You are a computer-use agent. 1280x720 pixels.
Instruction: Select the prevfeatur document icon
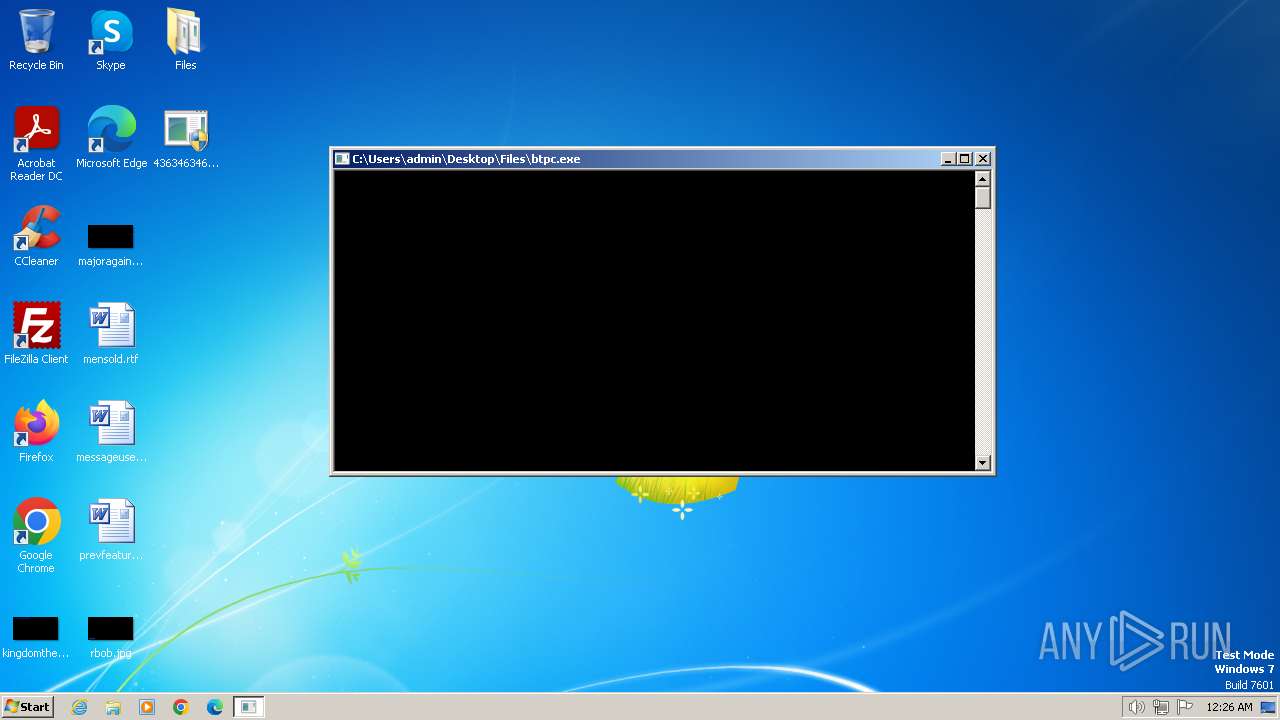click(111, 529)
